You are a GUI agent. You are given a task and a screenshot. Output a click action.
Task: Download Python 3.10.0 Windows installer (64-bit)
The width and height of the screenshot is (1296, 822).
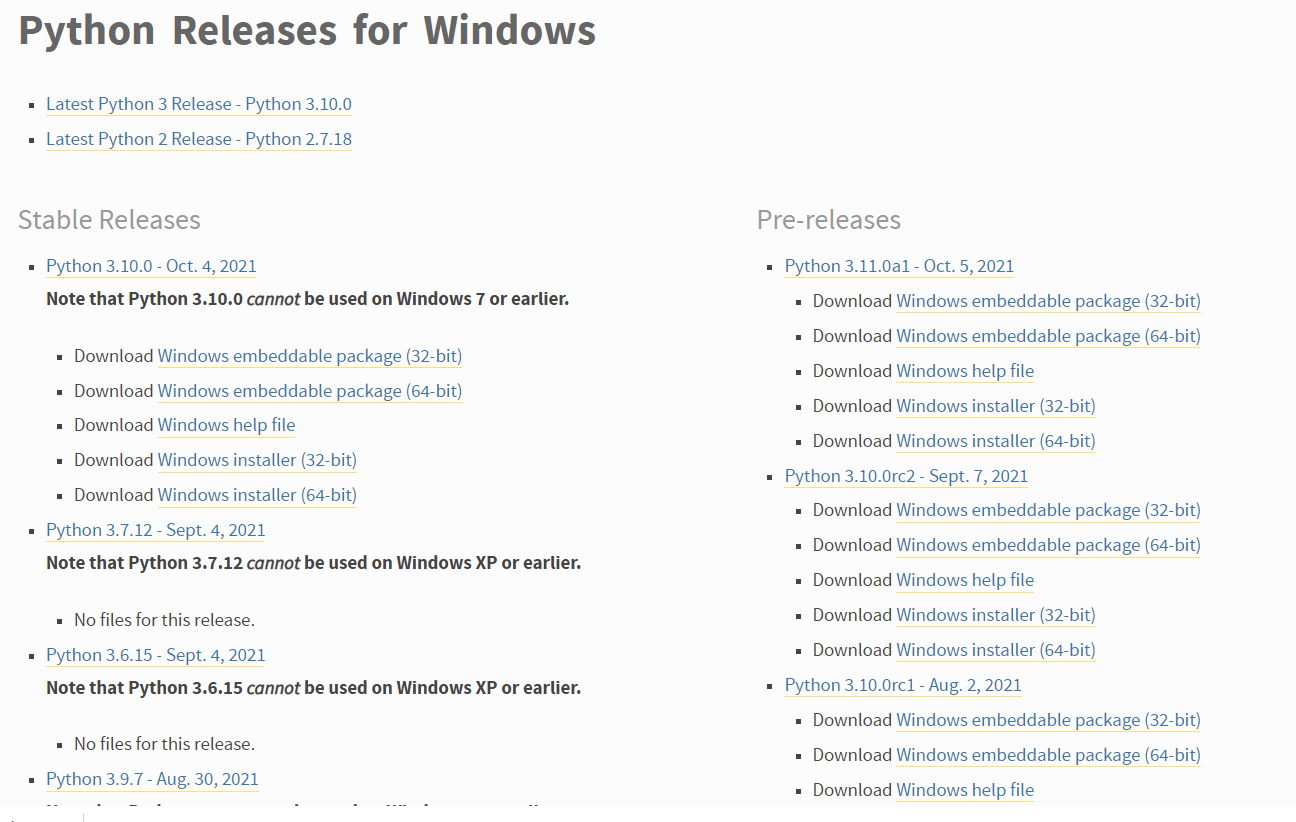257,495
